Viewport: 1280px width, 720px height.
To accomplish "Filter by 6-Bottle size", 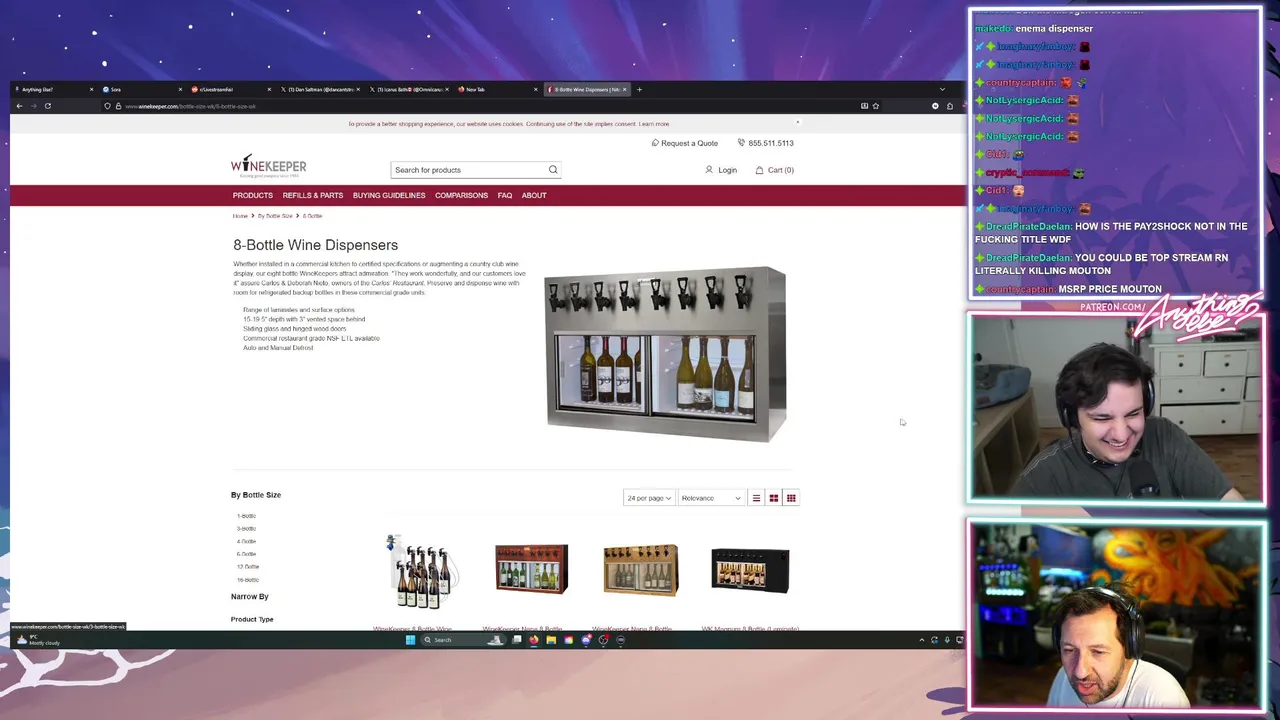I will (246, 554).
